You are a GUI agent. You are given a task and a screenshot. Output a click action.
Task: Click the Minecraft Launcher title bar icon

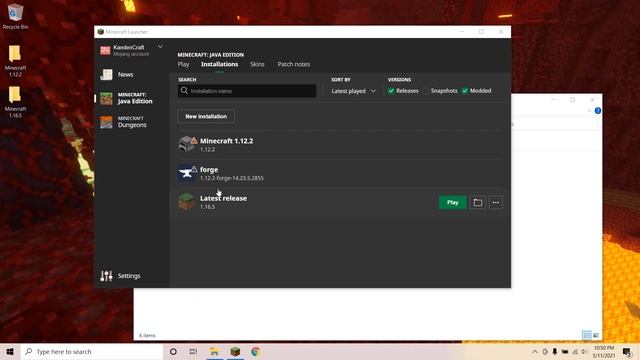[100, 31]
